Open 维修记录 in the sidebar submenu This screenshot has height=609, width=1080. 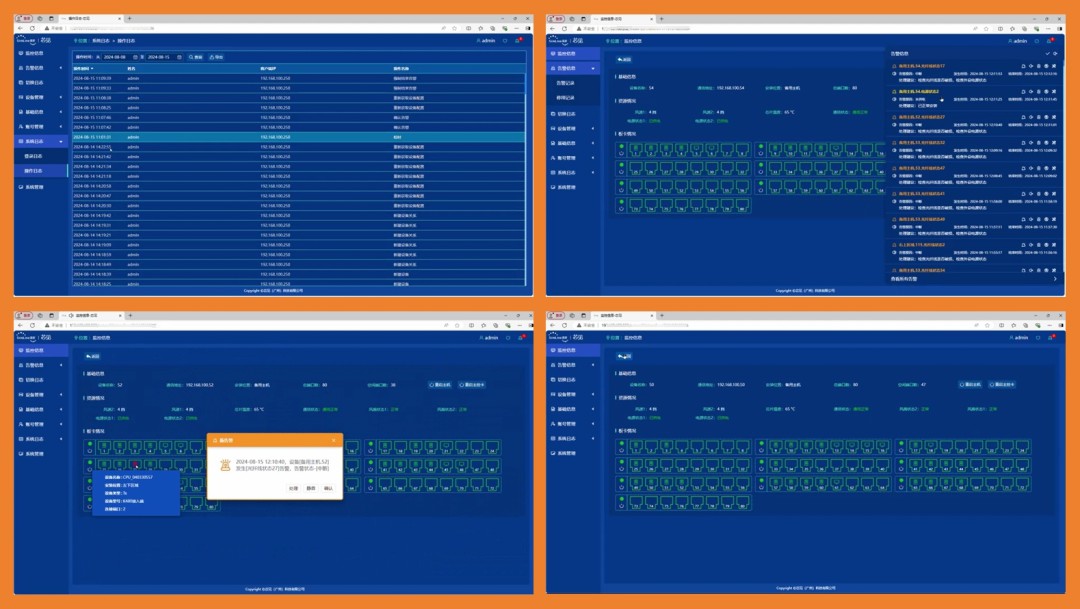[x=566, y=98]
